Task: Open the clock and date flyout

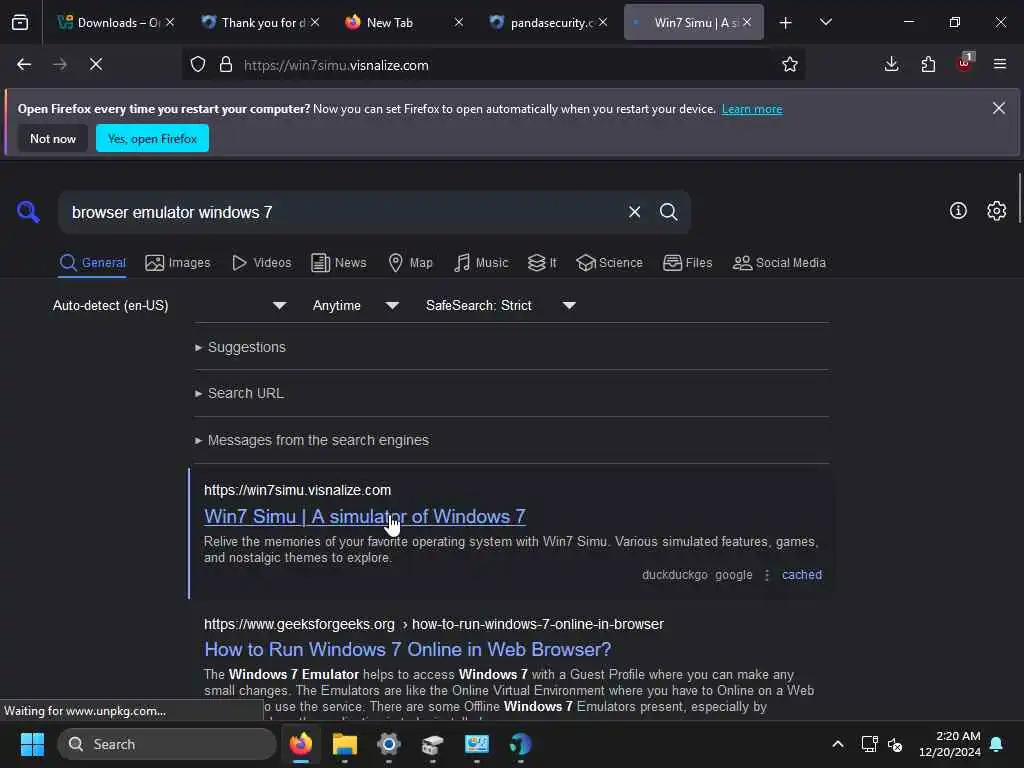Action: coord(950,744)
